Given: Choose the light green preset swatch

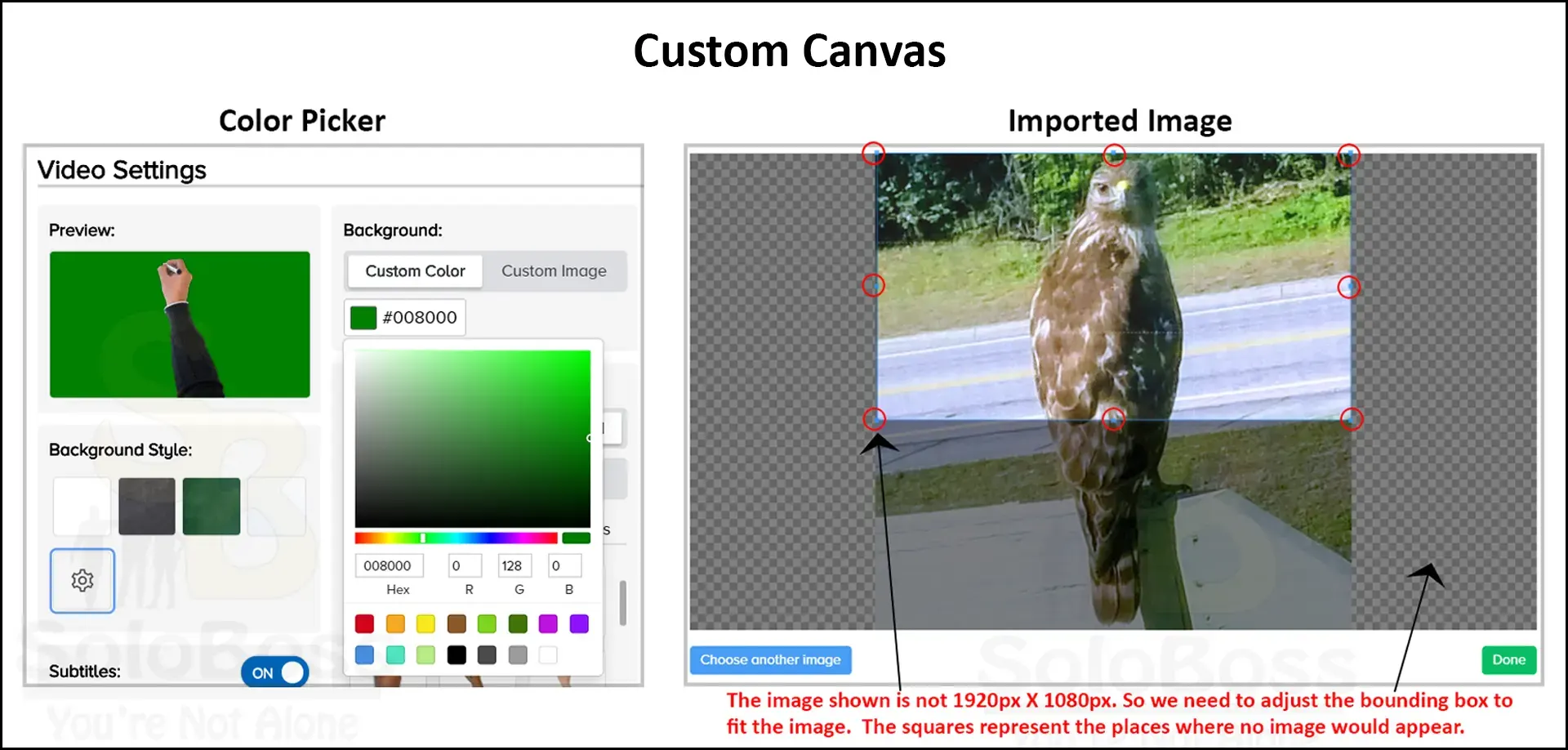Looking at the screenshot, I should [487, 624].
